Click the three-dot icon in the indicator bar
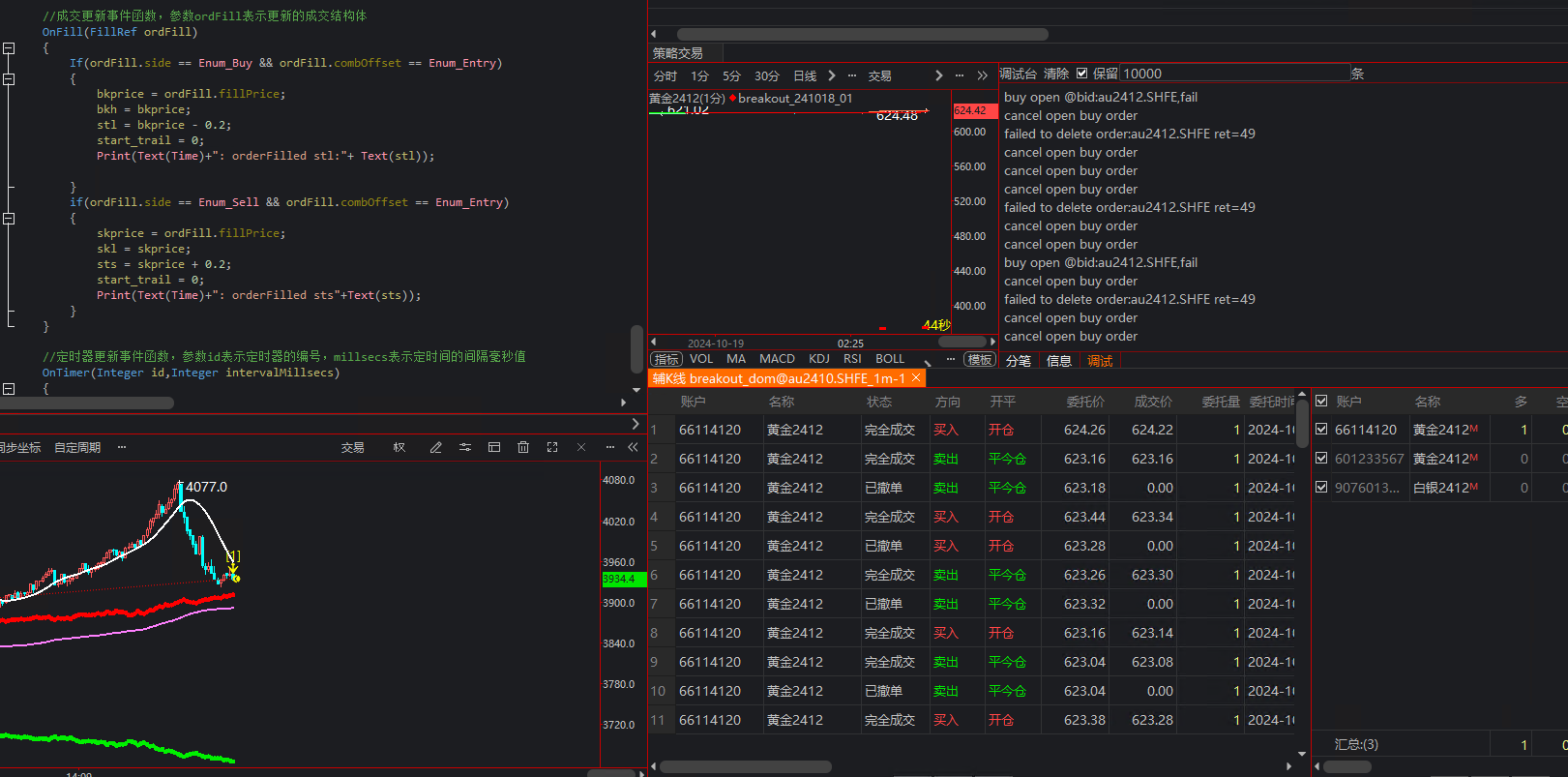This screenshot has height=777, width=1568. tap(951, 359)
